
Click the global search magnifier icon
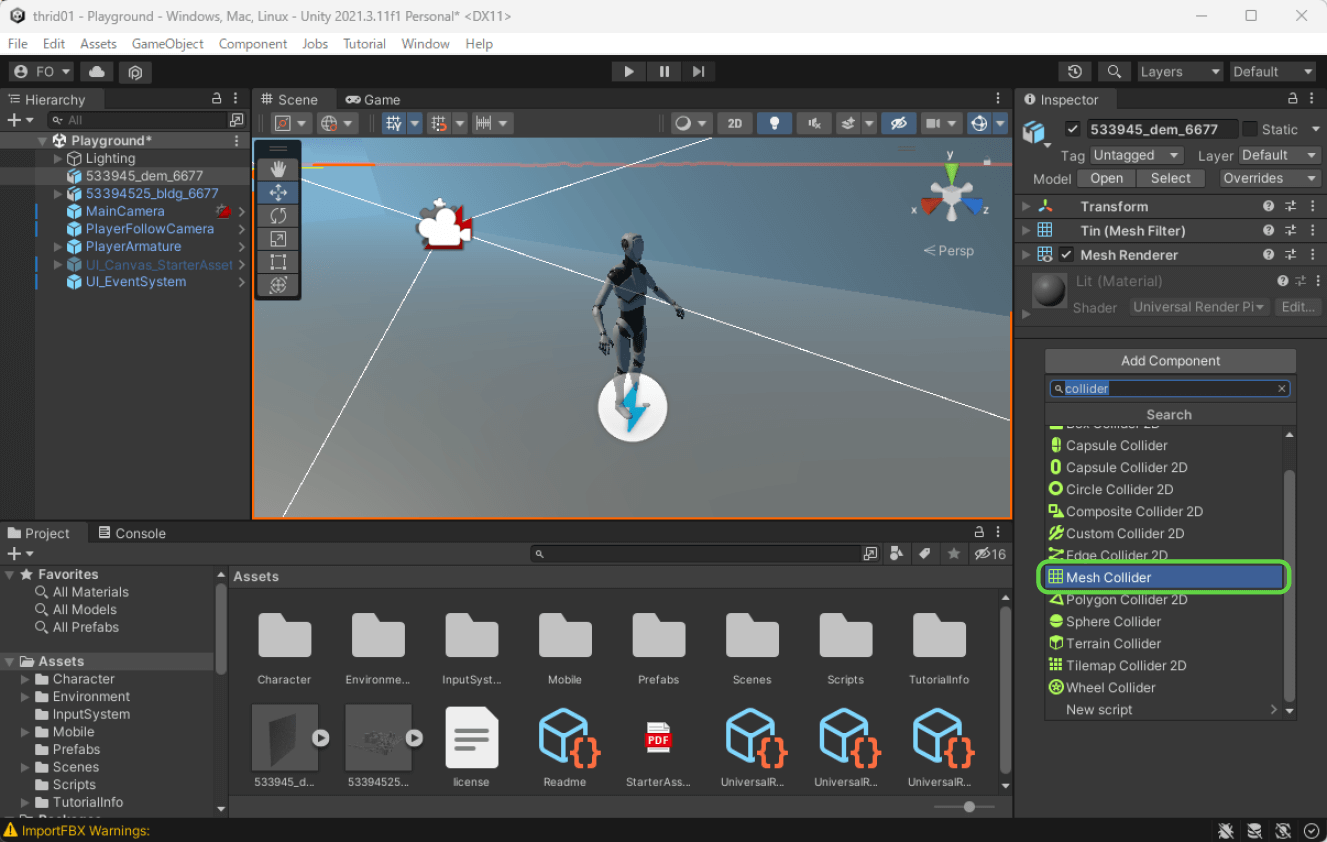[1114, 72]
